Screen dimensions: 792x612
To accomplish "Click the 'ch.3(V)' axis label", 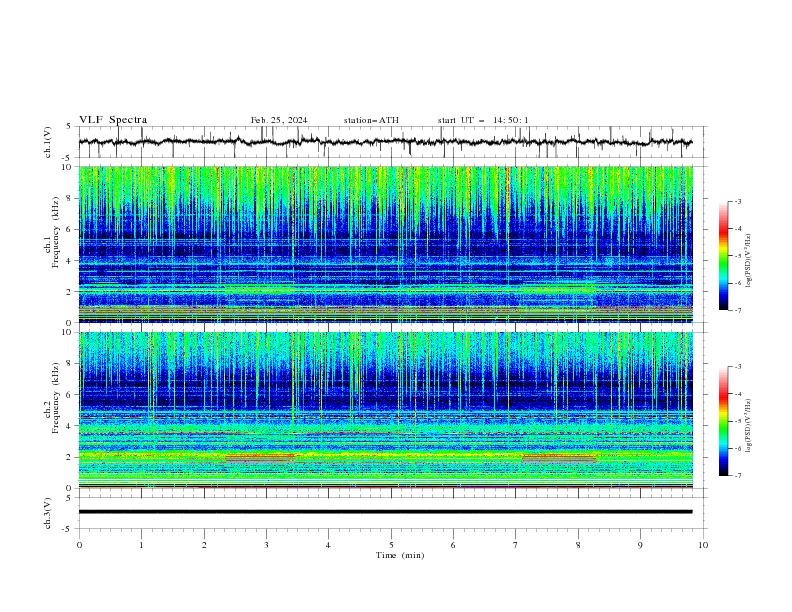I will click(x=48, y=513).
